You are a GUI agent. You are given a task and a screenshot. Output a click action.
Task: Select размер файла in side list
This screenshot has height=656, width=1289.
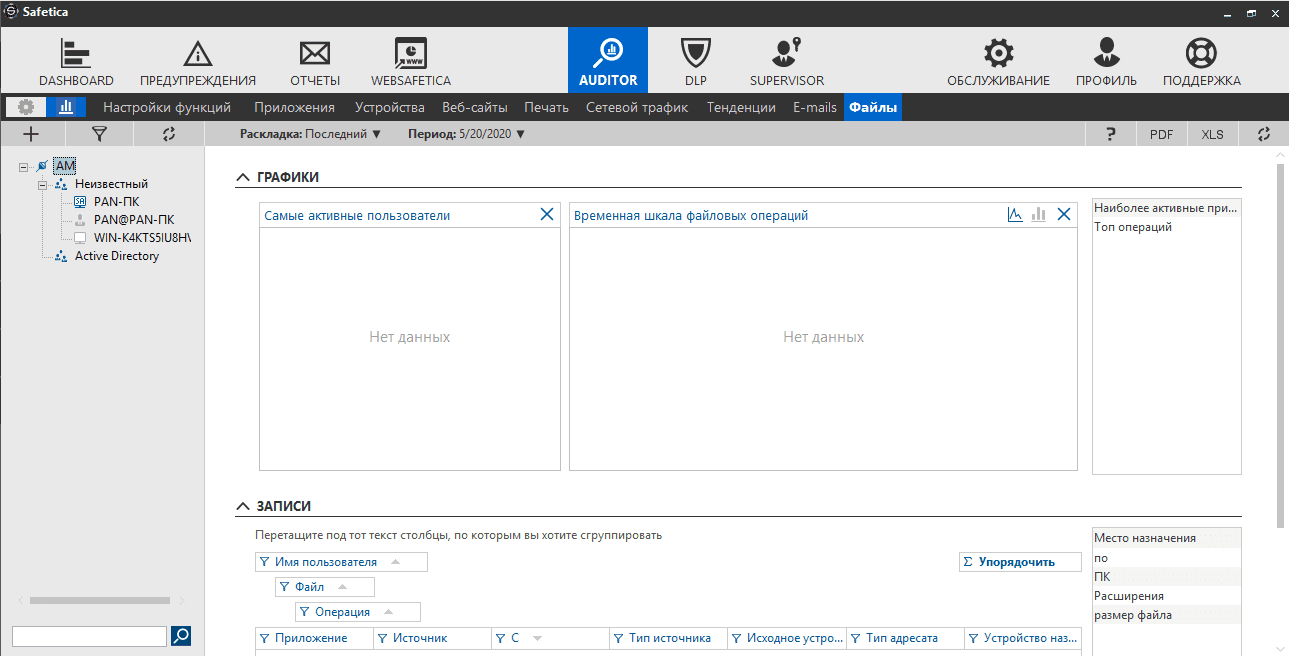click(1133, 615)
